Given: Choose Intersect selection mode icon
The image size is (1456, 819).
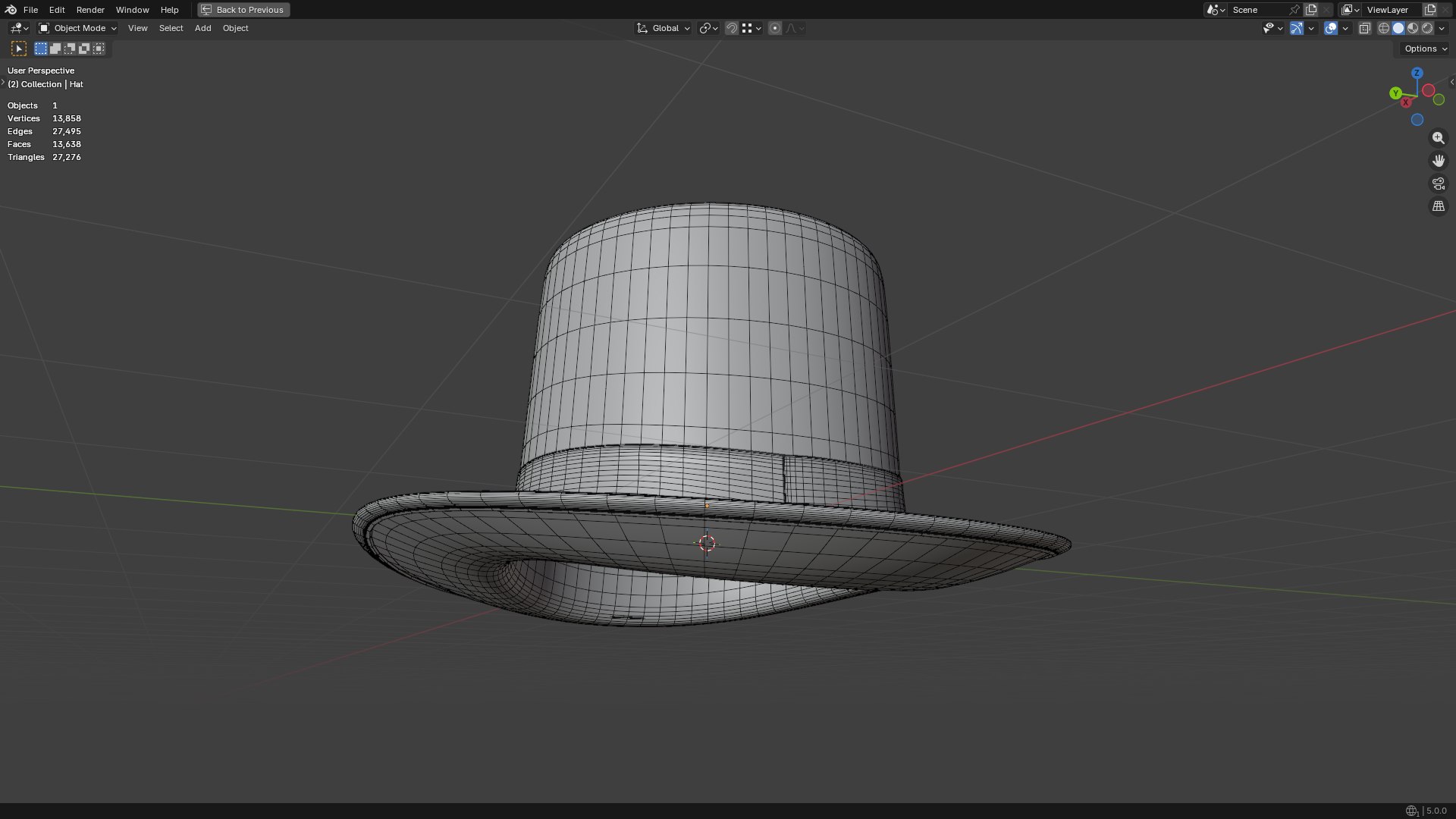Looking at the screenshot, I should click(x=99, y=49).
